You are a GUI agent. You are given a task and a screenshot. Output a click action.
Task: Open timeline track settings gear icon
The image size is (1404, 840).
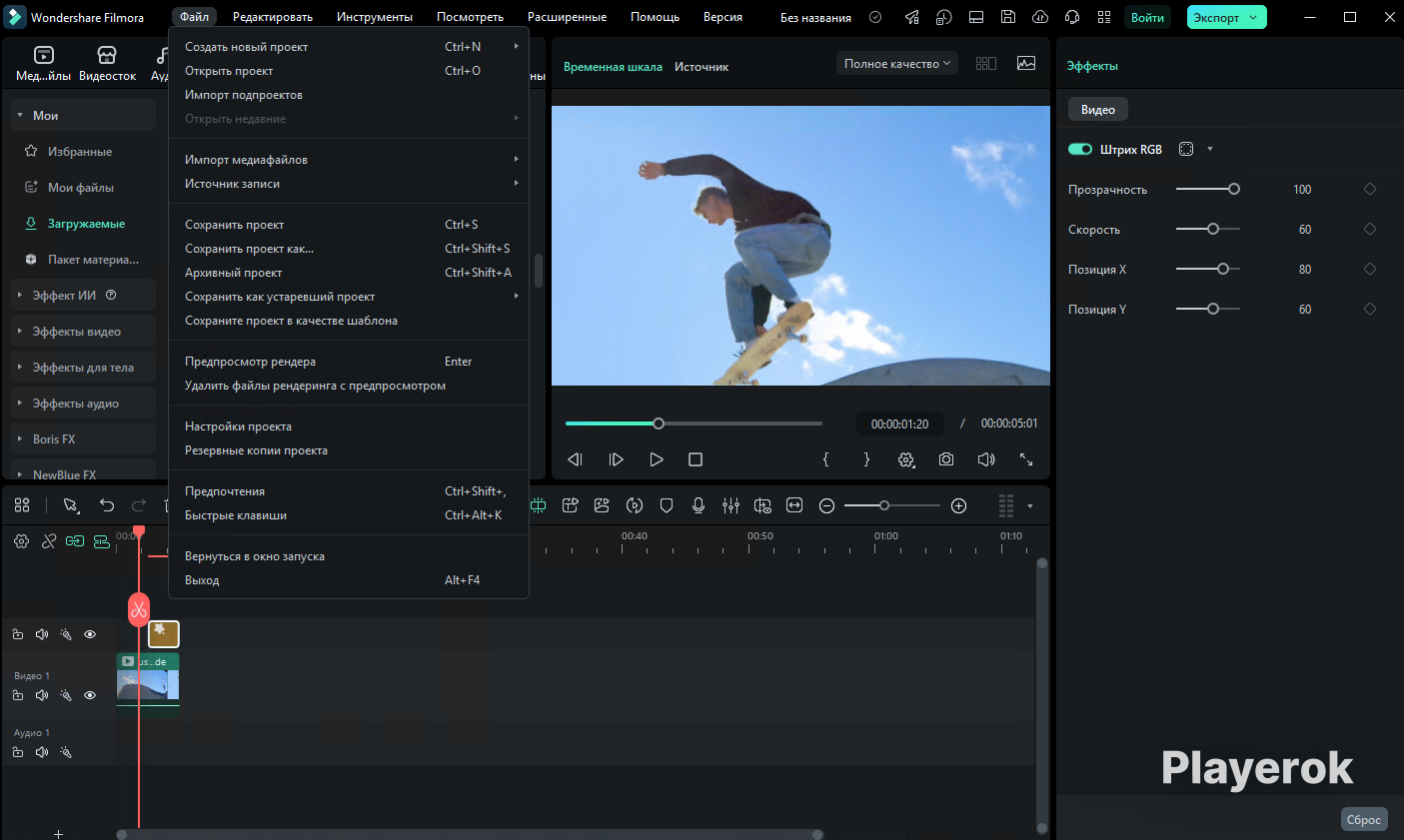tap(21, 541)
